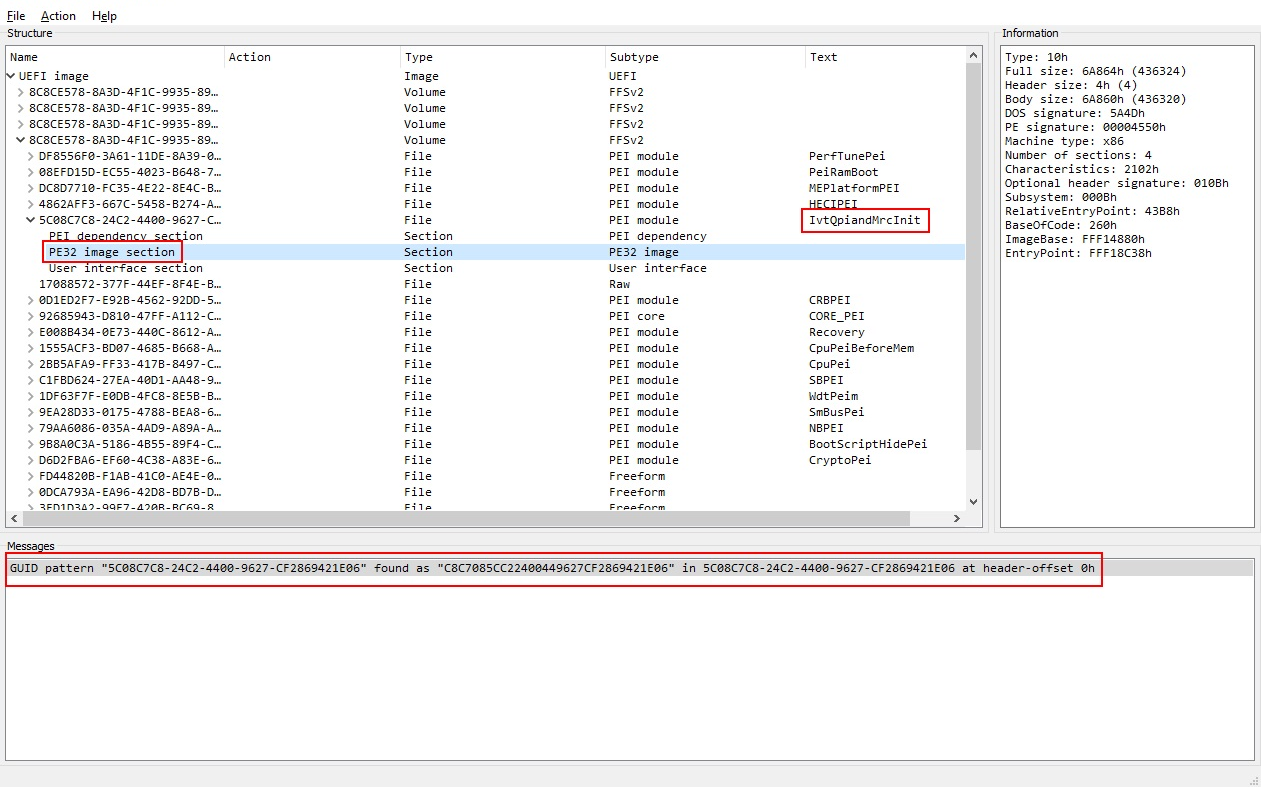This screenshot has height=787, width=1261.
Task: Expand the 9EA28D33 SmBusPei node
Action: pos(31,412)
